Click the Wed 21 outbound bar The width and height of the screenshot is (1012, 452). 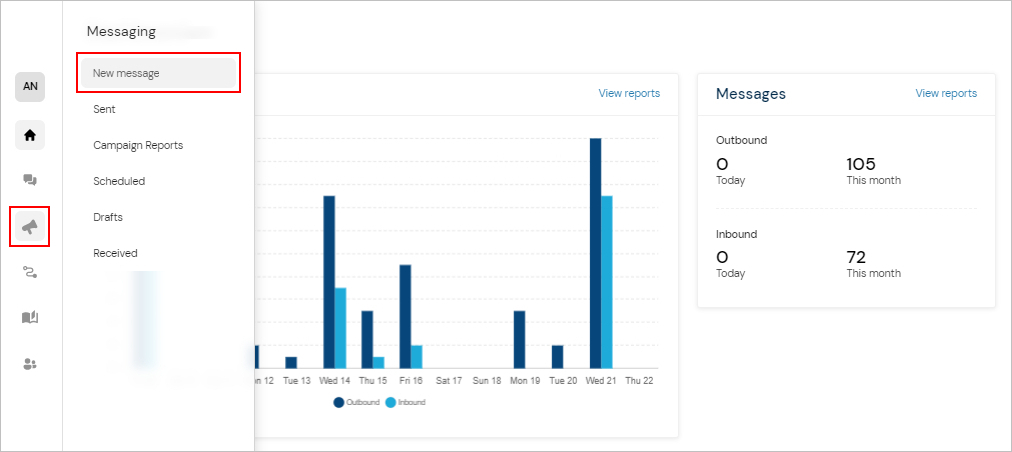595,253
